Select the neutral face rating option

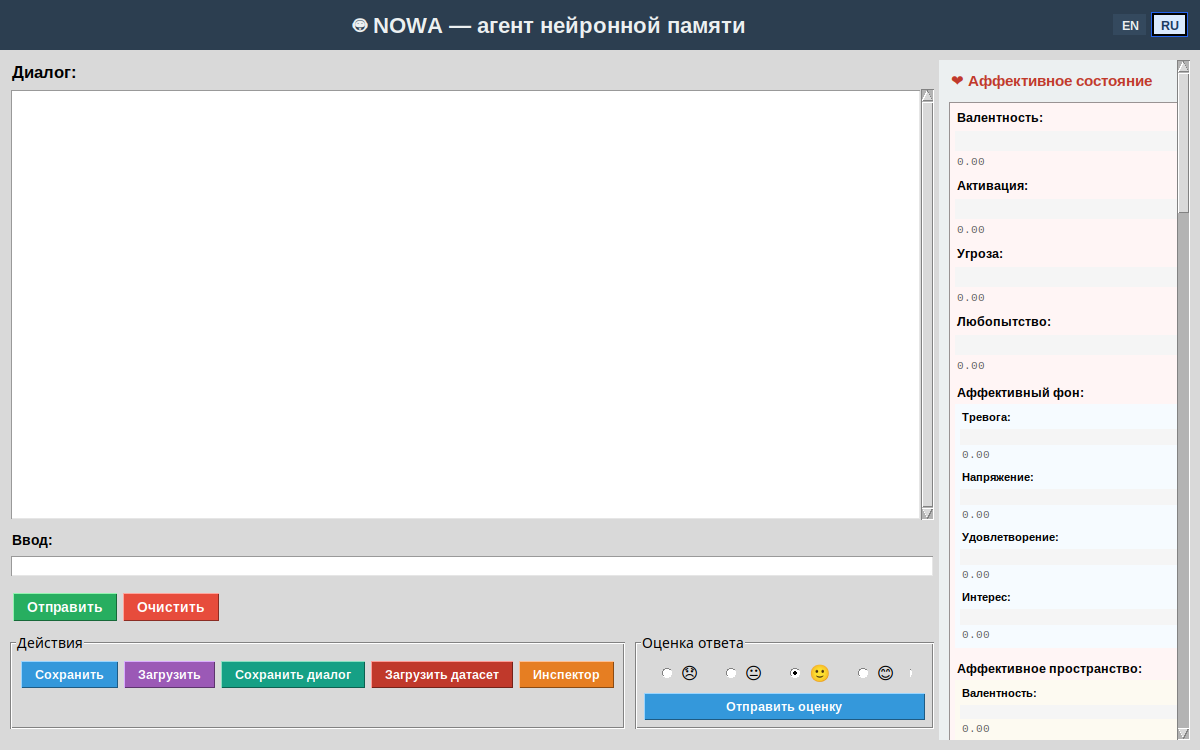click(x=744, y=673)
